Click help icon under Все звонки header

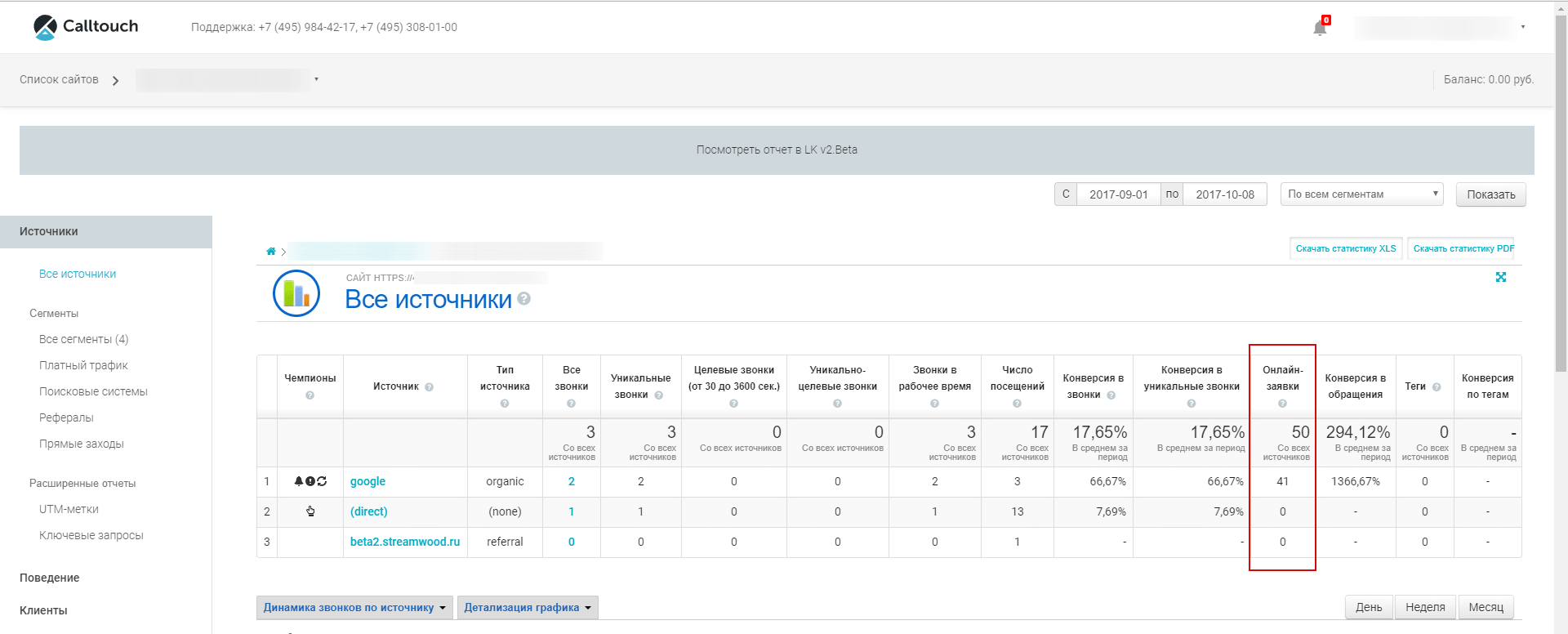(571, 404)
